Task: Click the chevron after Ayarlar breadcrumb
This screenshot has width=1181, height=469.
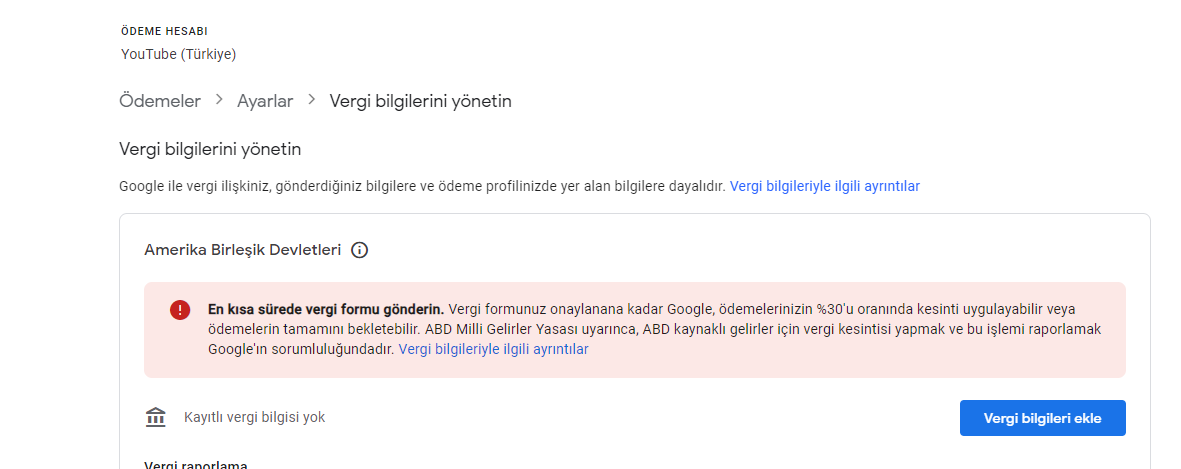Action: (312, 99)
